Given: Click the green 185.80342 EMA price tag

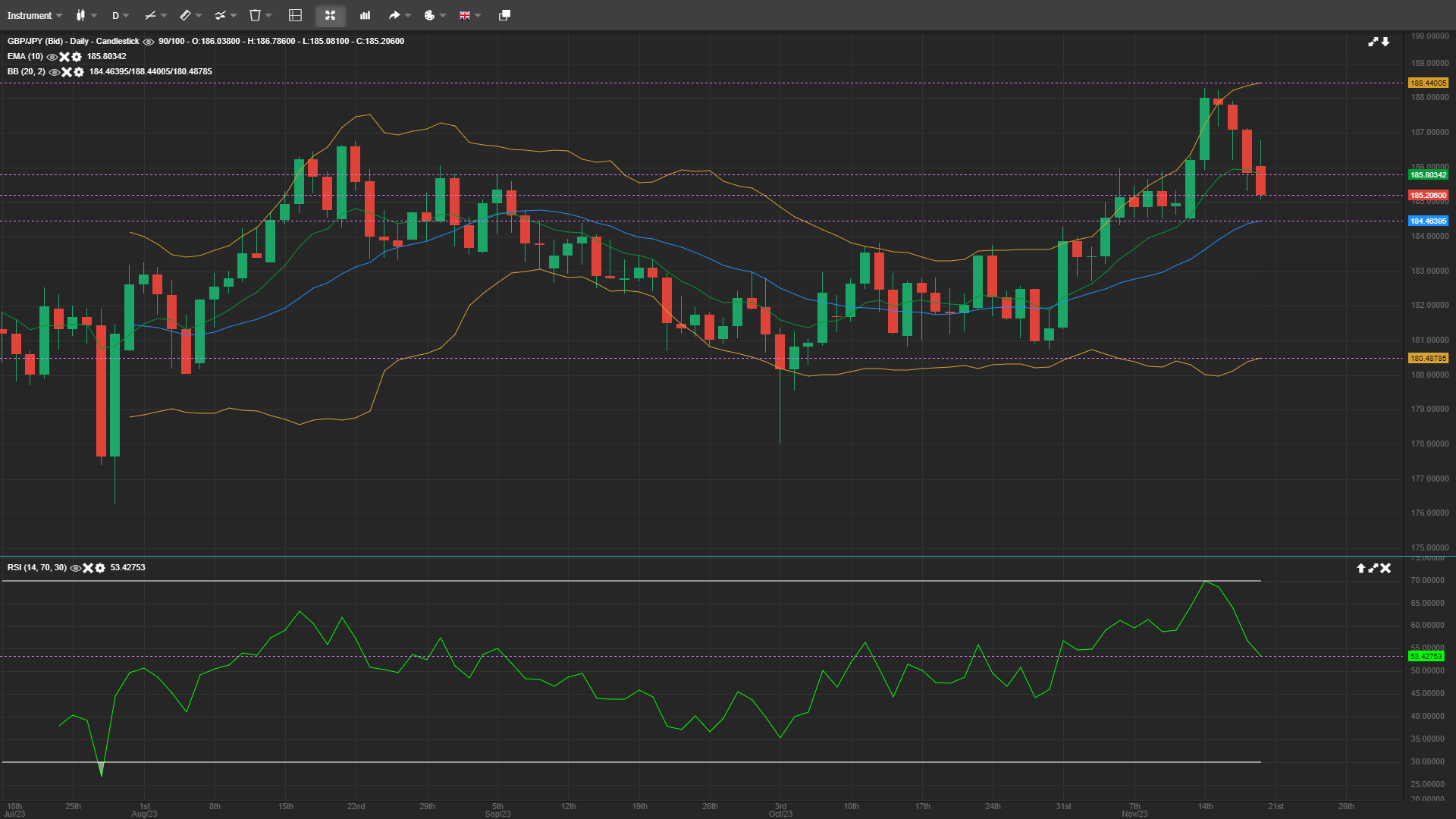Looking at the screenshot, I should [x=1429, y=175].
